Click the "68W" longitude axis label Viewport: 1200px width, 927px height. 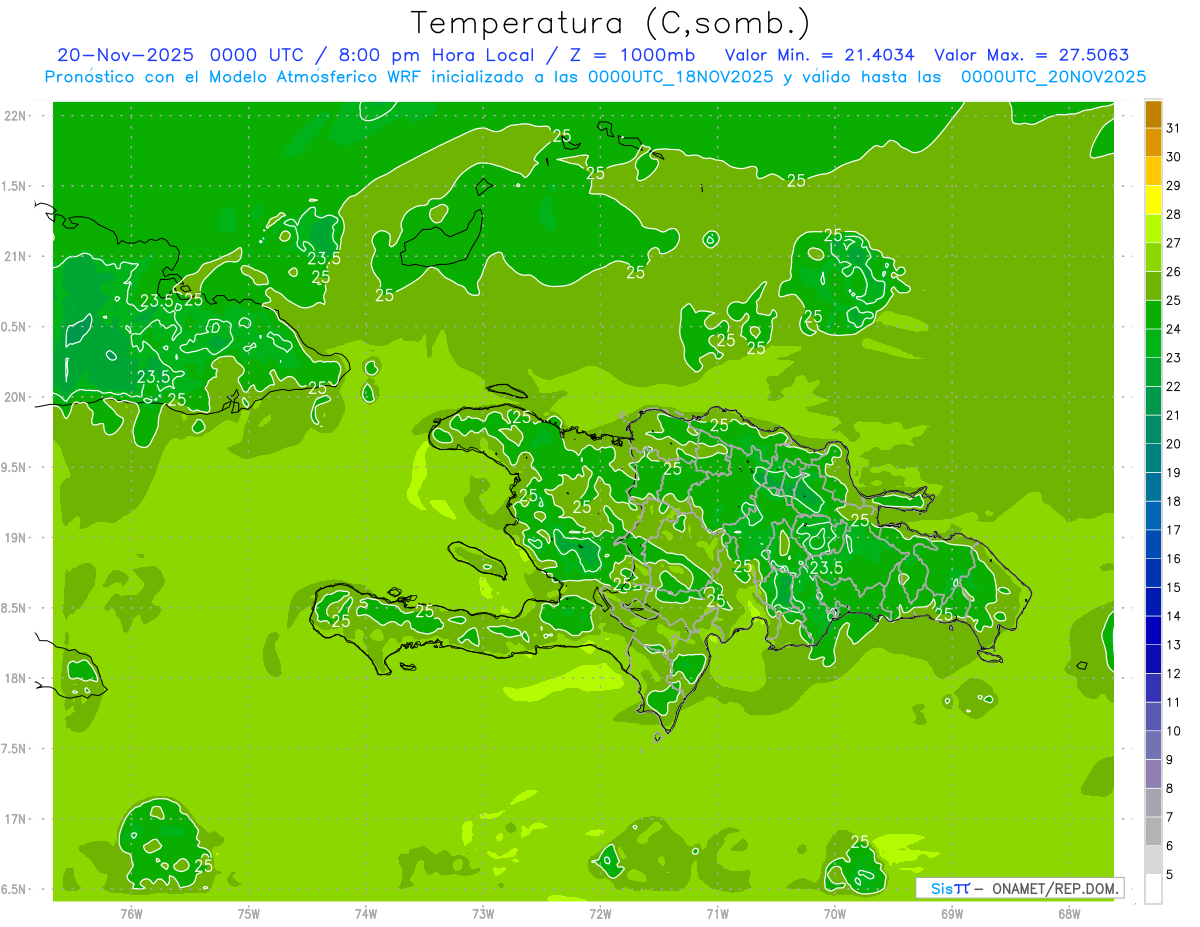(1069, 913)
